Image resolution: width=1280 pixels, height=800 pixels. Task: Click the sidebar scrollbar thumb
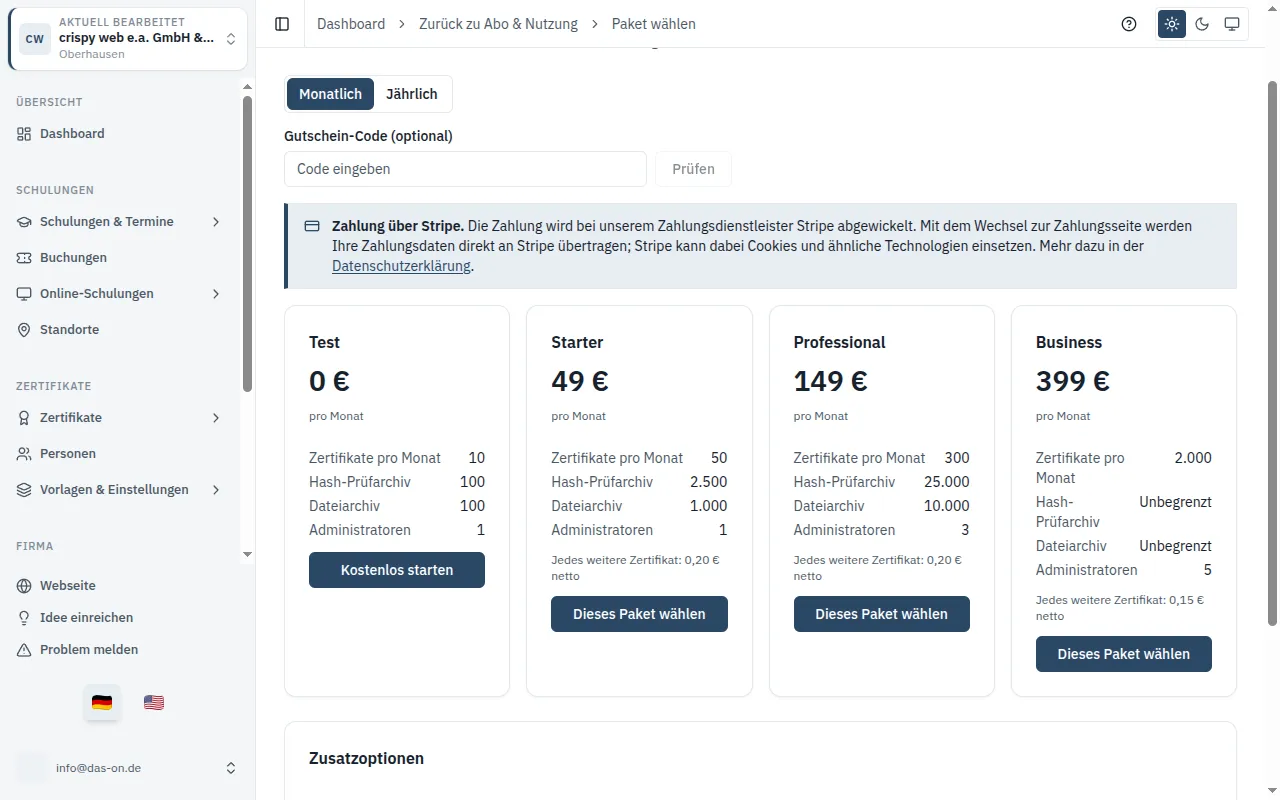tap(247, 243)
